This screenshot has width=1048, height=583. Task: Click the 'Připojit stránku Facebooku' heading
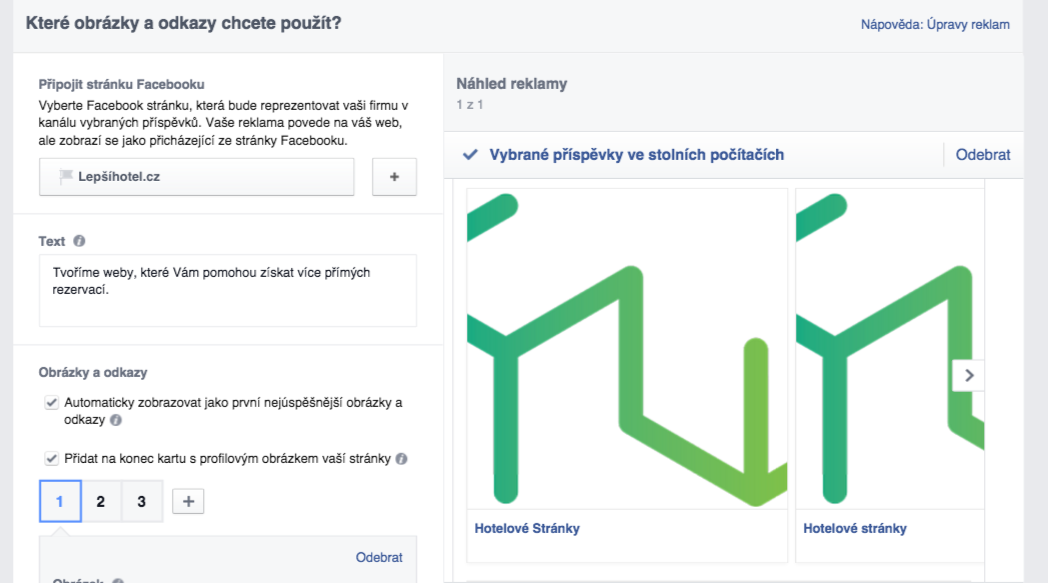[x=121, y=84]
